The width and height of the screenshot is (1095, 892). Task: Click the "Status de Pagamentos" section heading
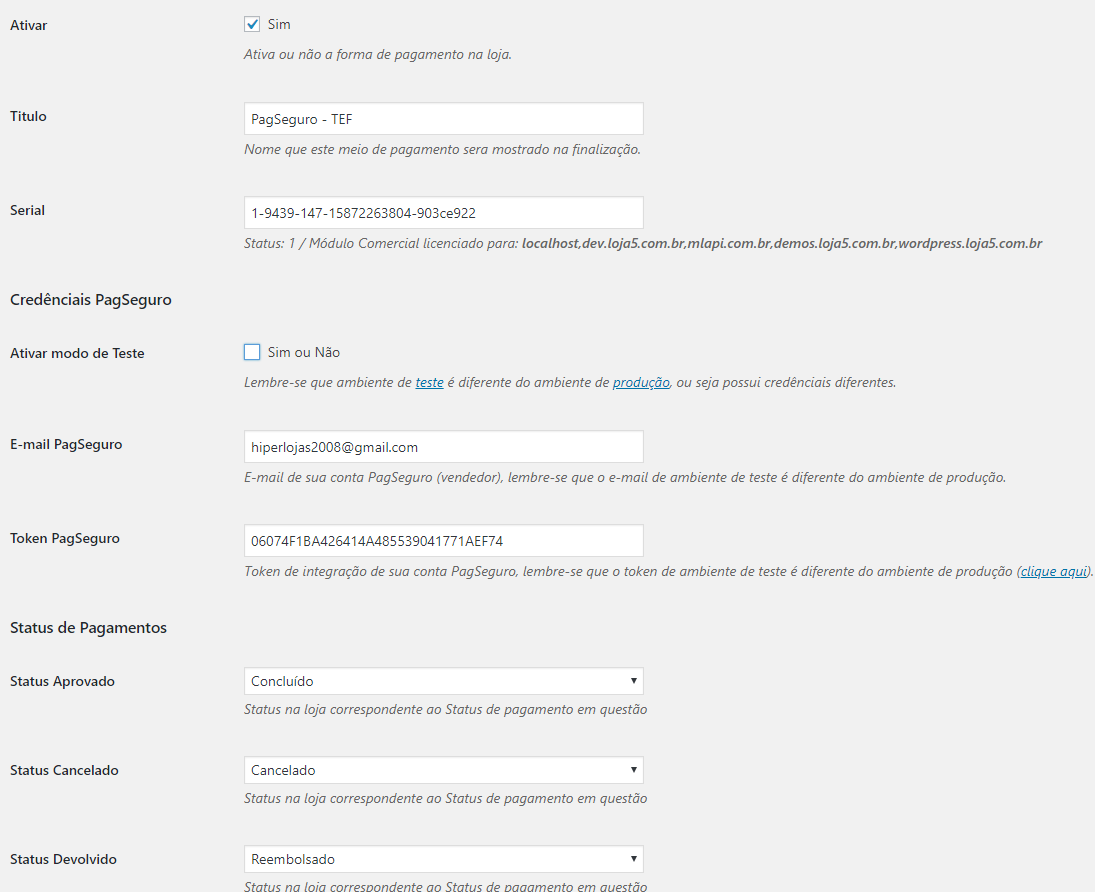click(x=88, y=628)
